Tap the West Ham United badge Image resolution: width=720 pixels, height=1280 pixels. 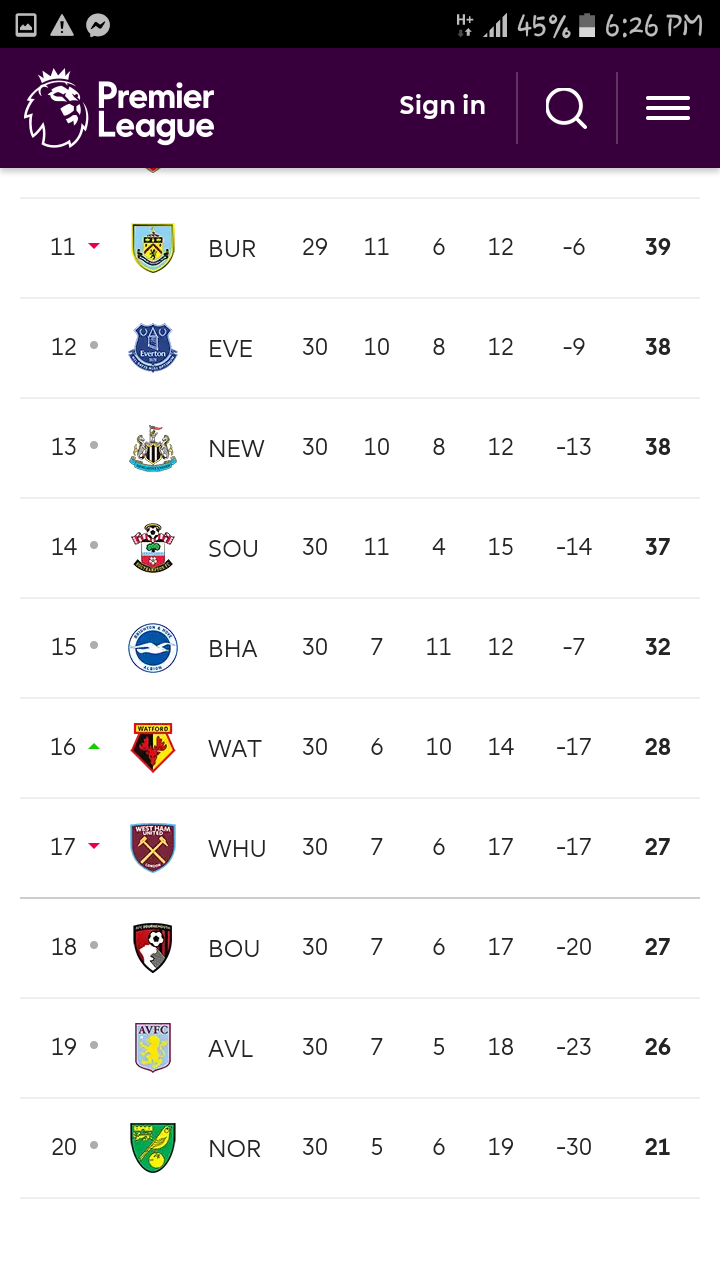click(x=153, y=848)
